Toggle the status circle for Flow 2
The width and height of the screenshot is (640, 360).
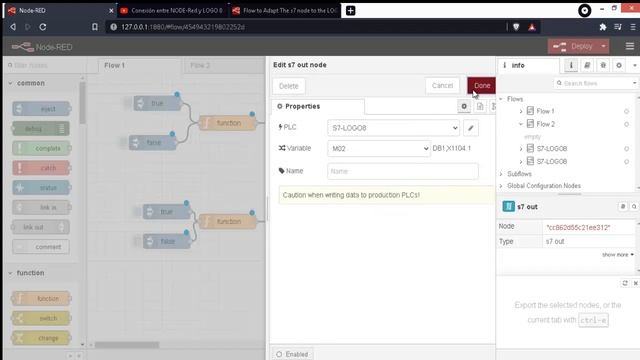[x=626, y=124]
